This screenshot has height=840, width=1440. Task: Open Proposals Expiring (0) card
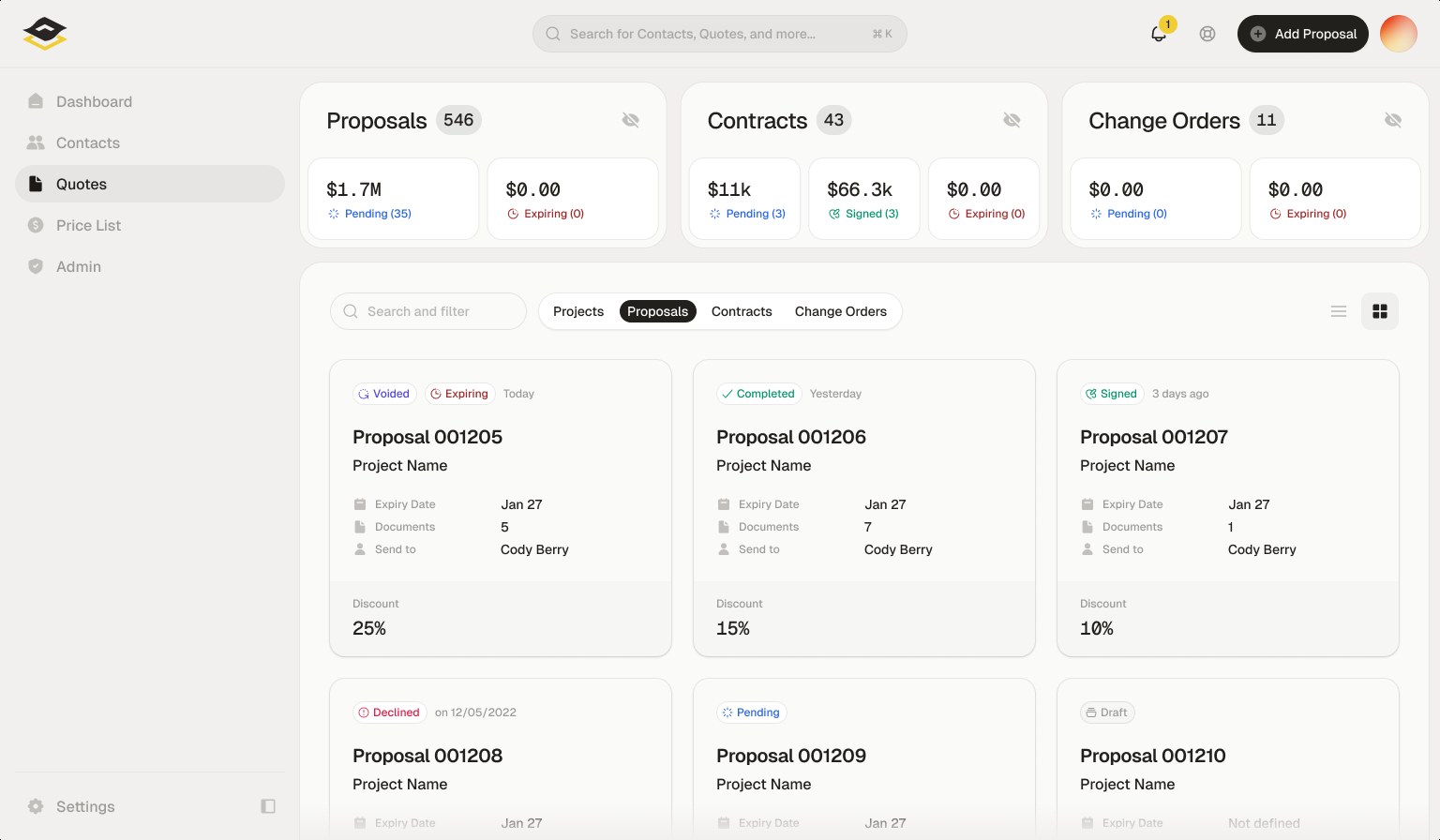[x=573, y=199]
